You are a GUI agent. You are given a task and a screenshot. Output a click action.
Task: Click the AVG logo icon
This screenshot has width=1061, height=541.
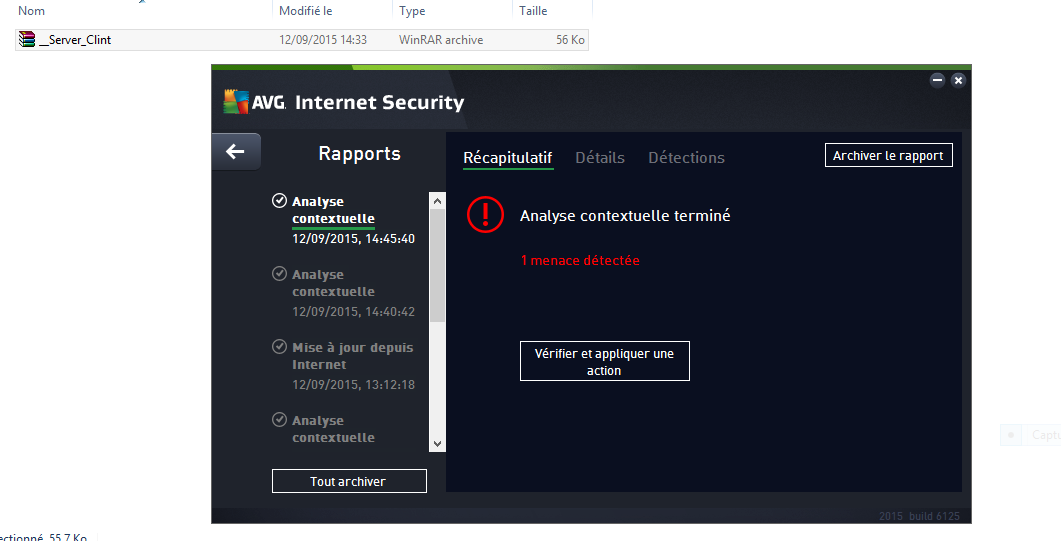pos(235,101)
